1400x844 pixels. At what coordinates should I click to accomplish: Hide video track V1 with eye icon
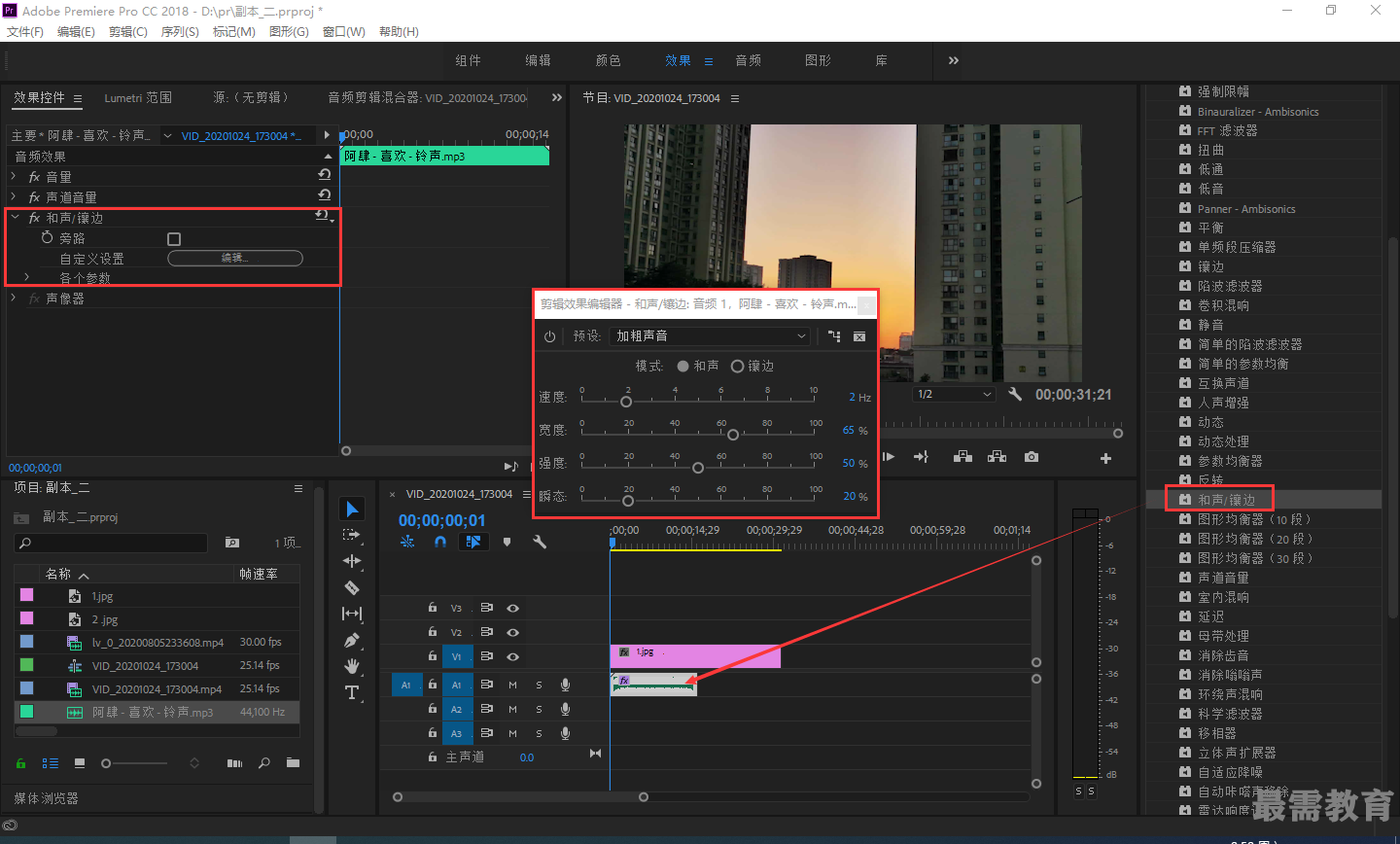pyautogui.click(x=512, y=656)
